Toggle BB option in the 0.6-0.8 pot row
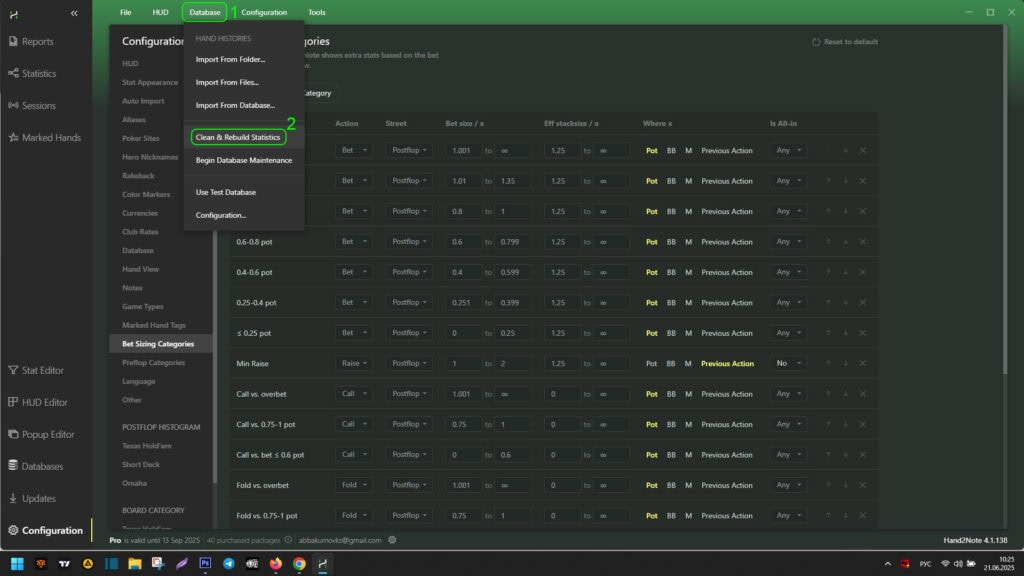The width and height of the screenshot is (1024, 576). coord(671,242)
